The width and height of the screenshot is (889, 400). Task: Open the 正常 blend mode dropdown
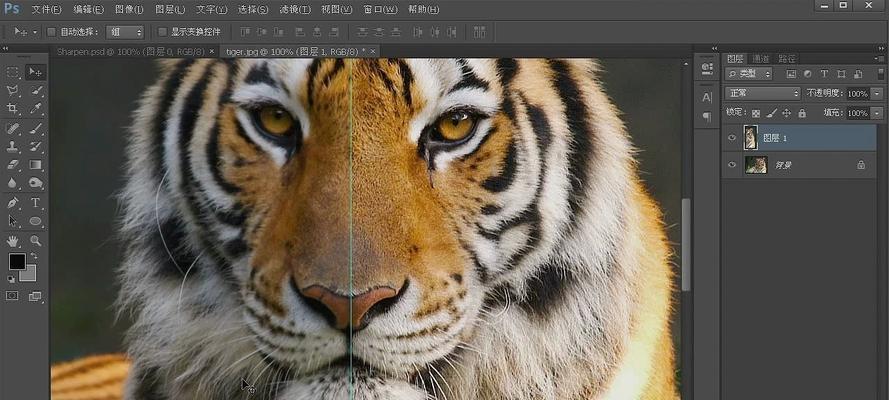(763, 93)
